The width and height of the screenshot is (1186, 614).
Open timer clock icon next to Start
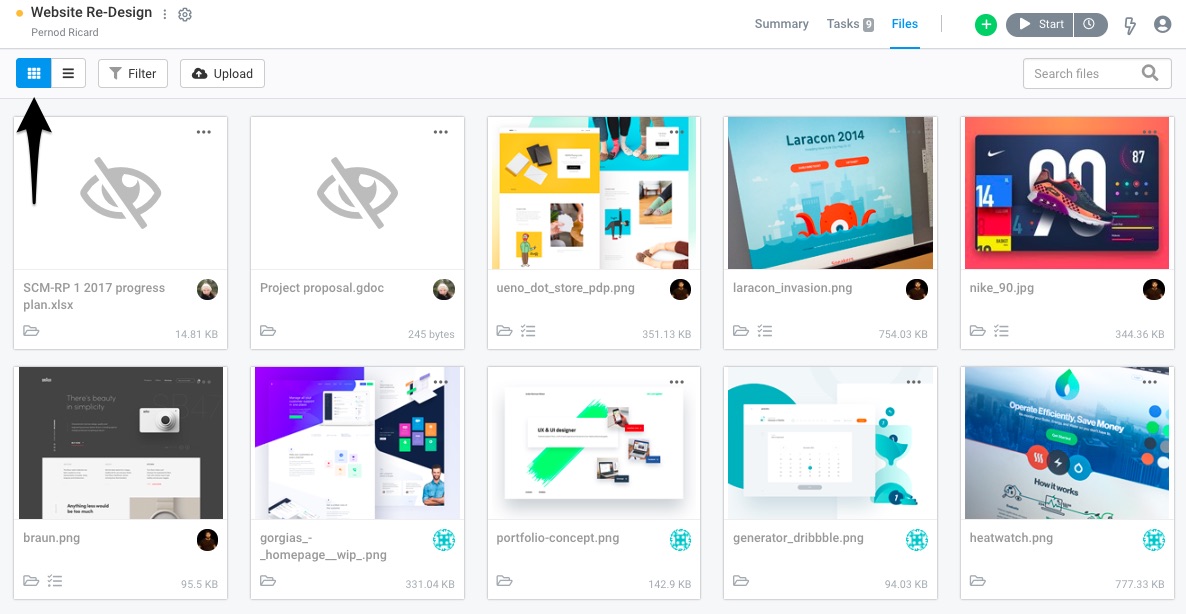[1089, 24]
